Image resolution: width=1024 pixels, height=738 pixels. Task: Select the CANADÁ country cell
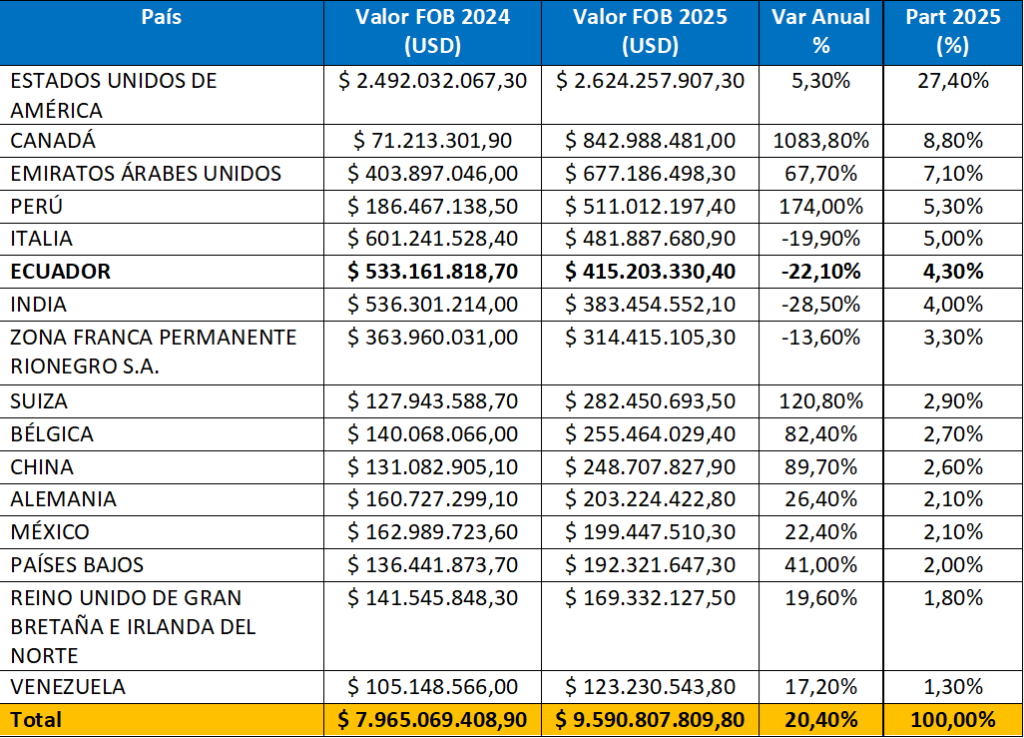point(53,141)
